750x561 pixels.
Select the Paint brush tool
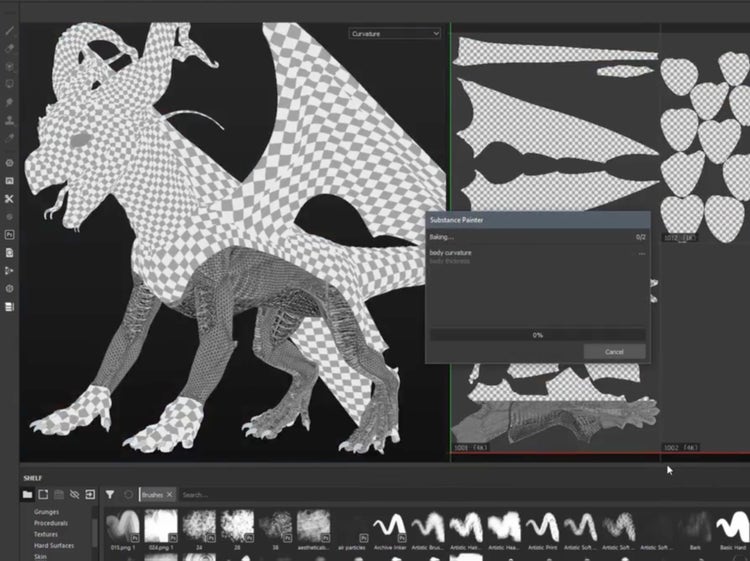(x=9, y=31)
